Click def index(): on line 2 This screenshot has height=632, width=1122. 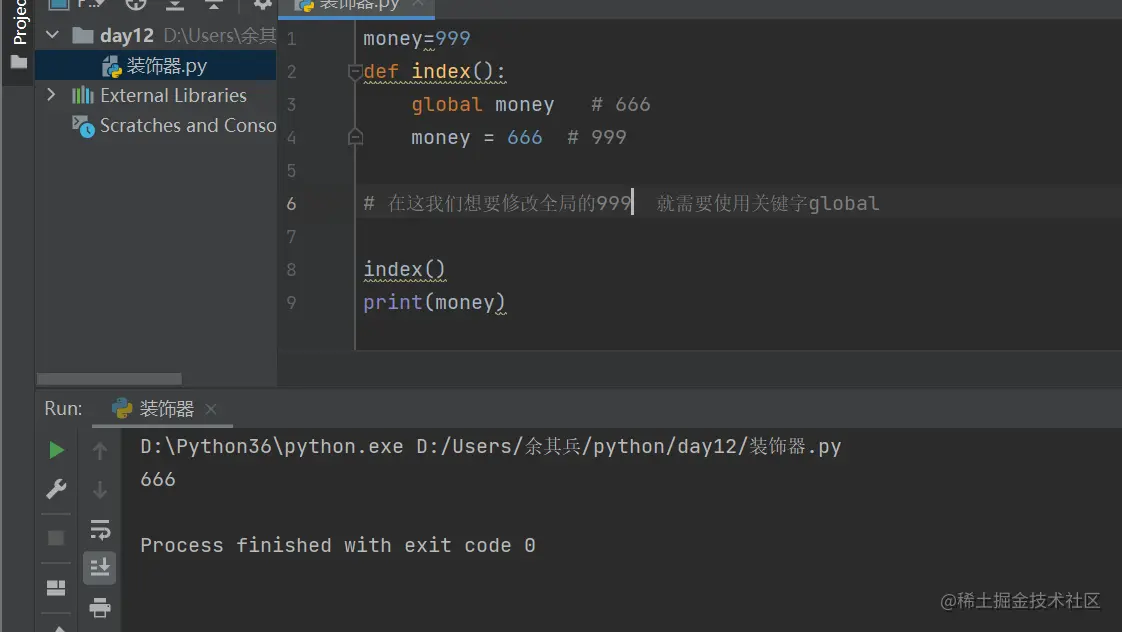tap(434, 72)
